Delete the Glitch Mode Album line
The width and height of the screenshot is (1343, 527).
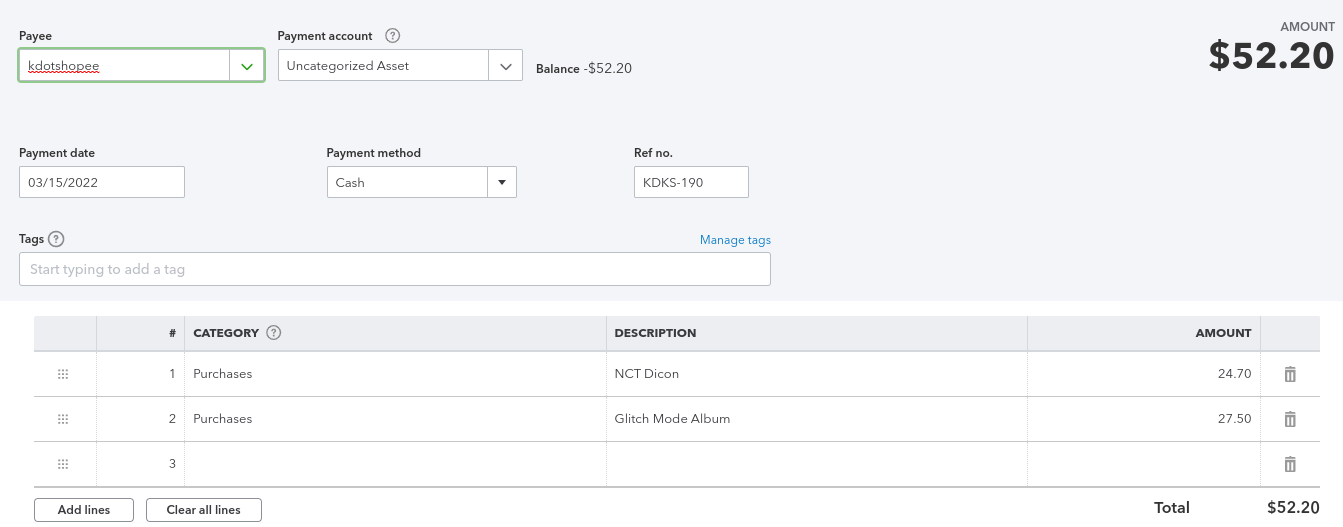tap(1290, 419)
